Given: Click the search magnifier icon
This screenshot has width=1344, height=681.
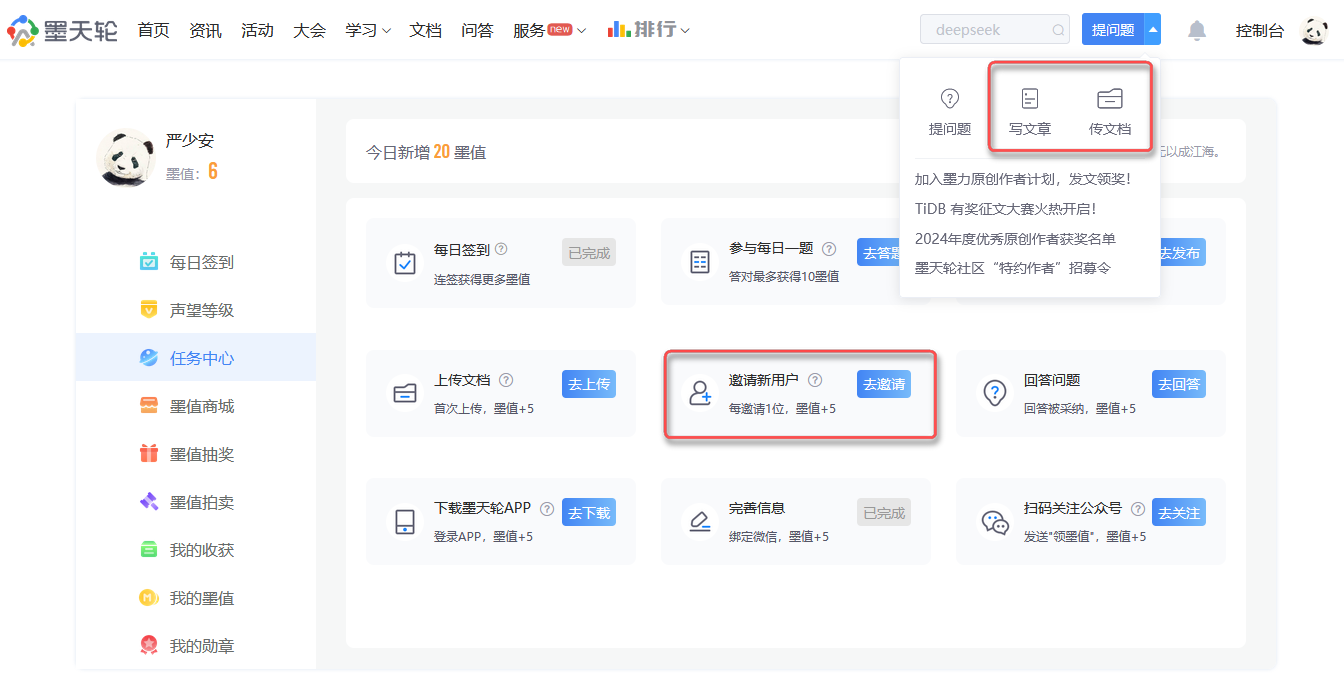Looking at the screenshot, I should click(x=1058, y=30).
